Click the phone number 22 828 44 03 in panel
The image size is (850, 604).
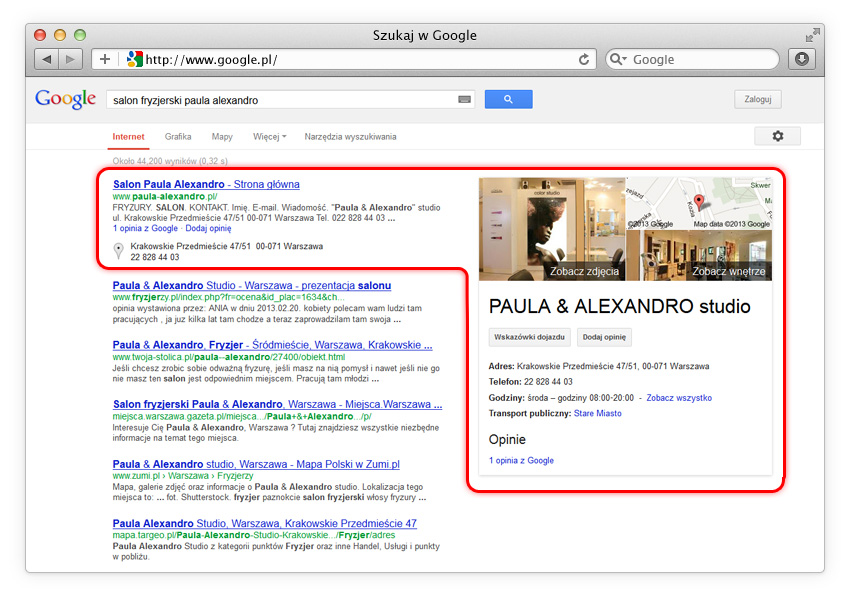[x=548, y=382]
